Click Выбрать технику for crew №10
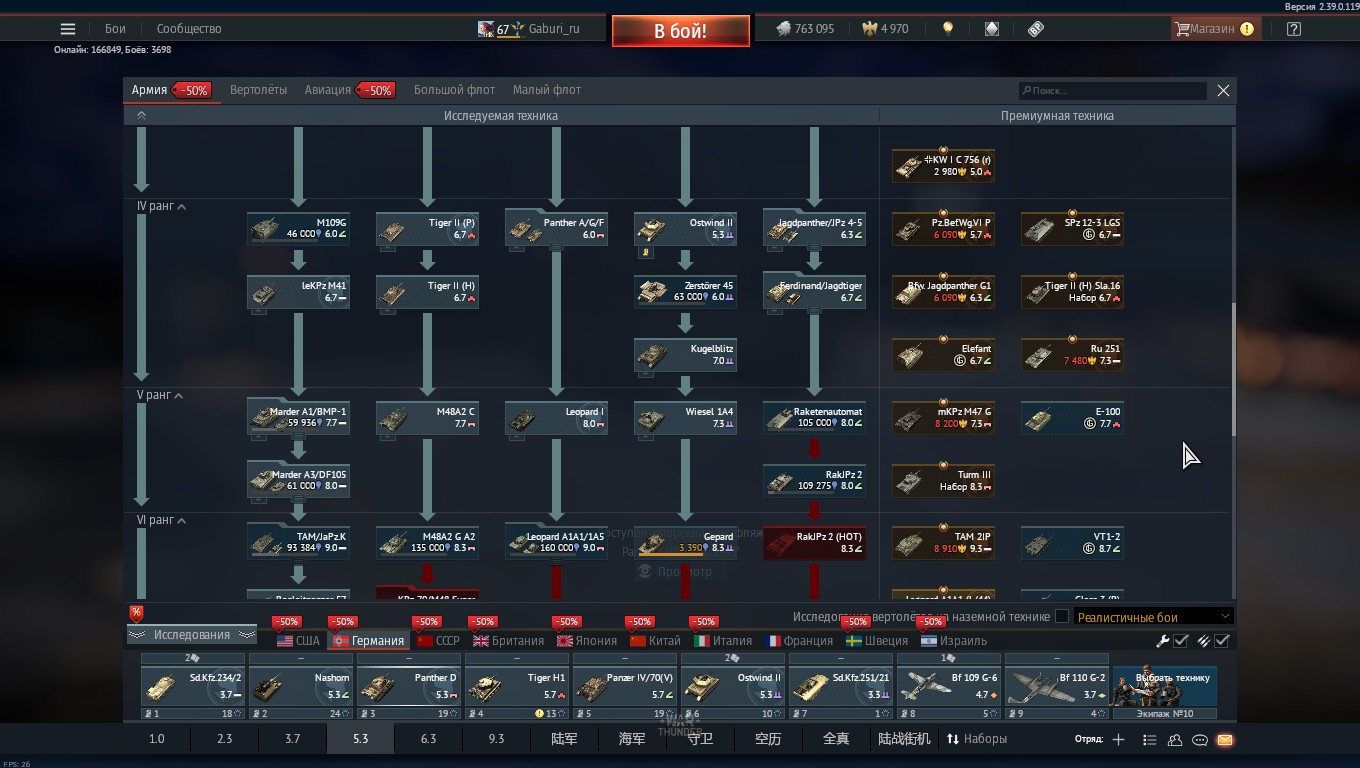1360x768 pixels. coord(1165,686)
